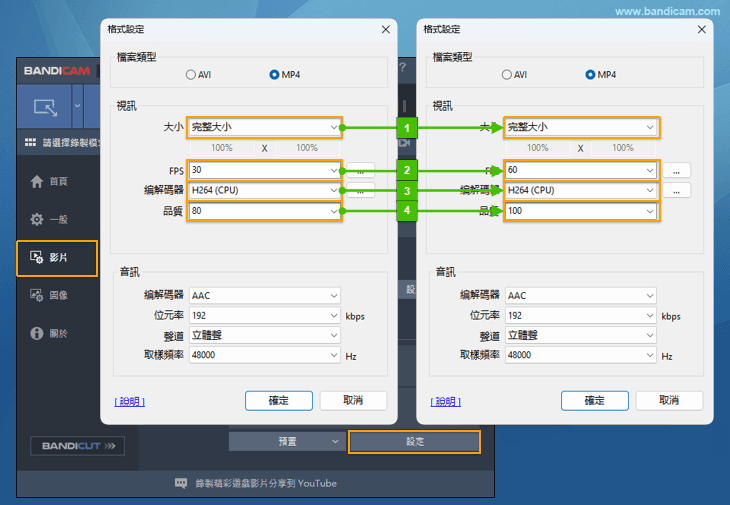Click the BANDICUT button in main window
The width and height of the screenshot is (730, 505).
(77, 446)
